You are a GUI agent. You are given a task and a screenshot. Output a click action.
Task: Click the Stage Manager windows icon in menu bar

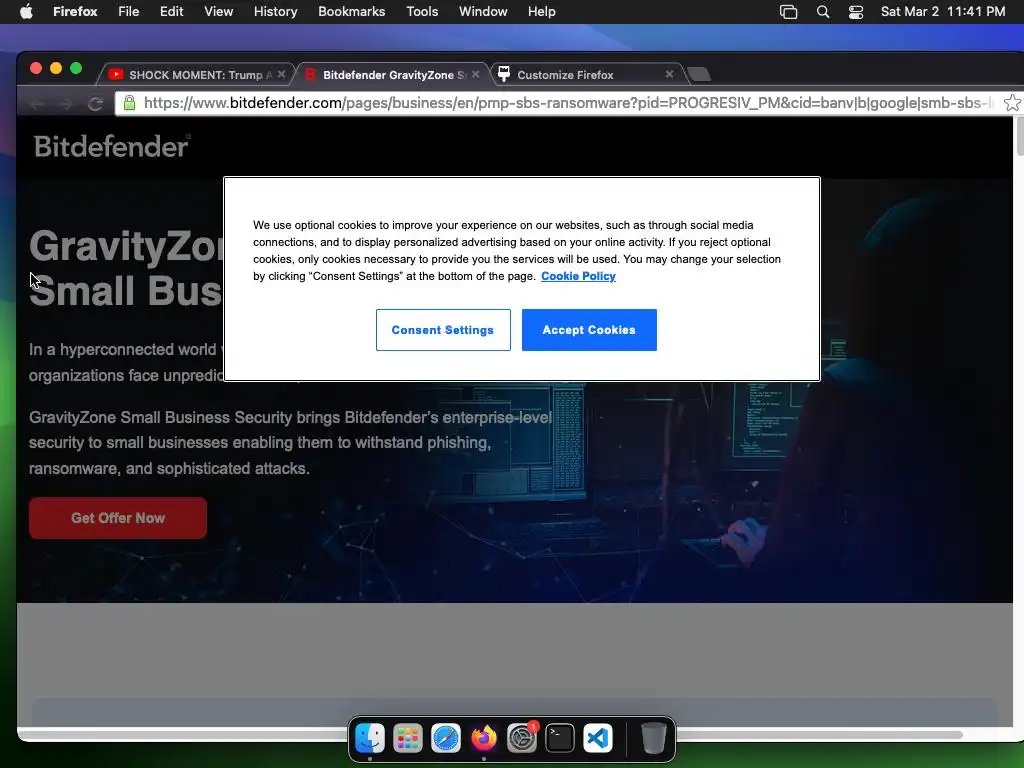point(788,12)
